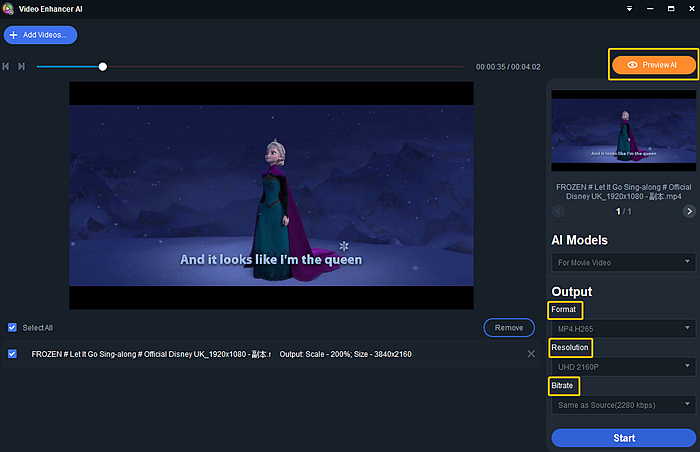Image resolution: width=700 pixels, height=452 pixels.
Task: Click the Select All label
Action: coord(38,328)
